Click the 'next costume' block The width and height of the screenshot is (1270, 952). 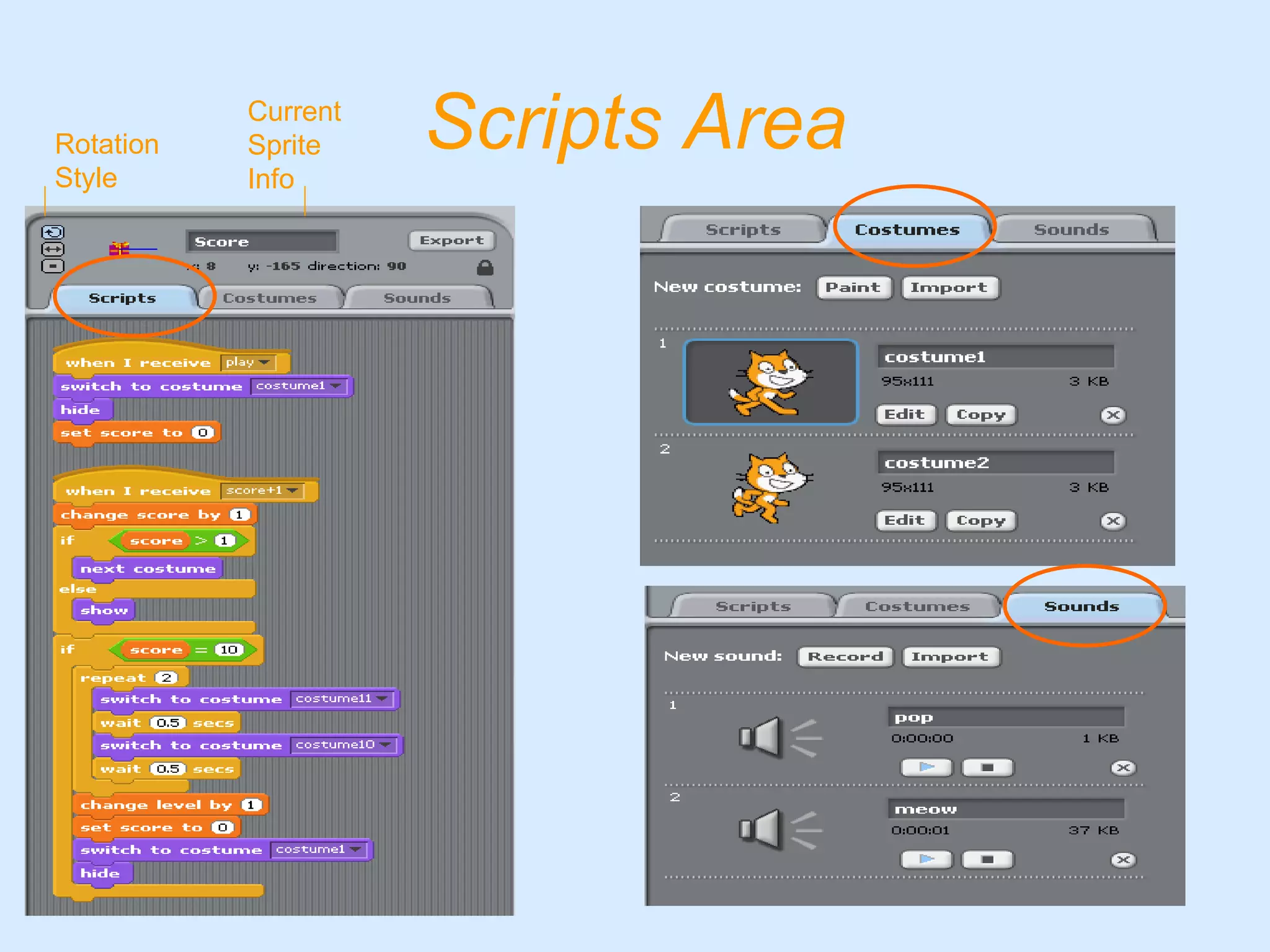click(x=147, y=568)
